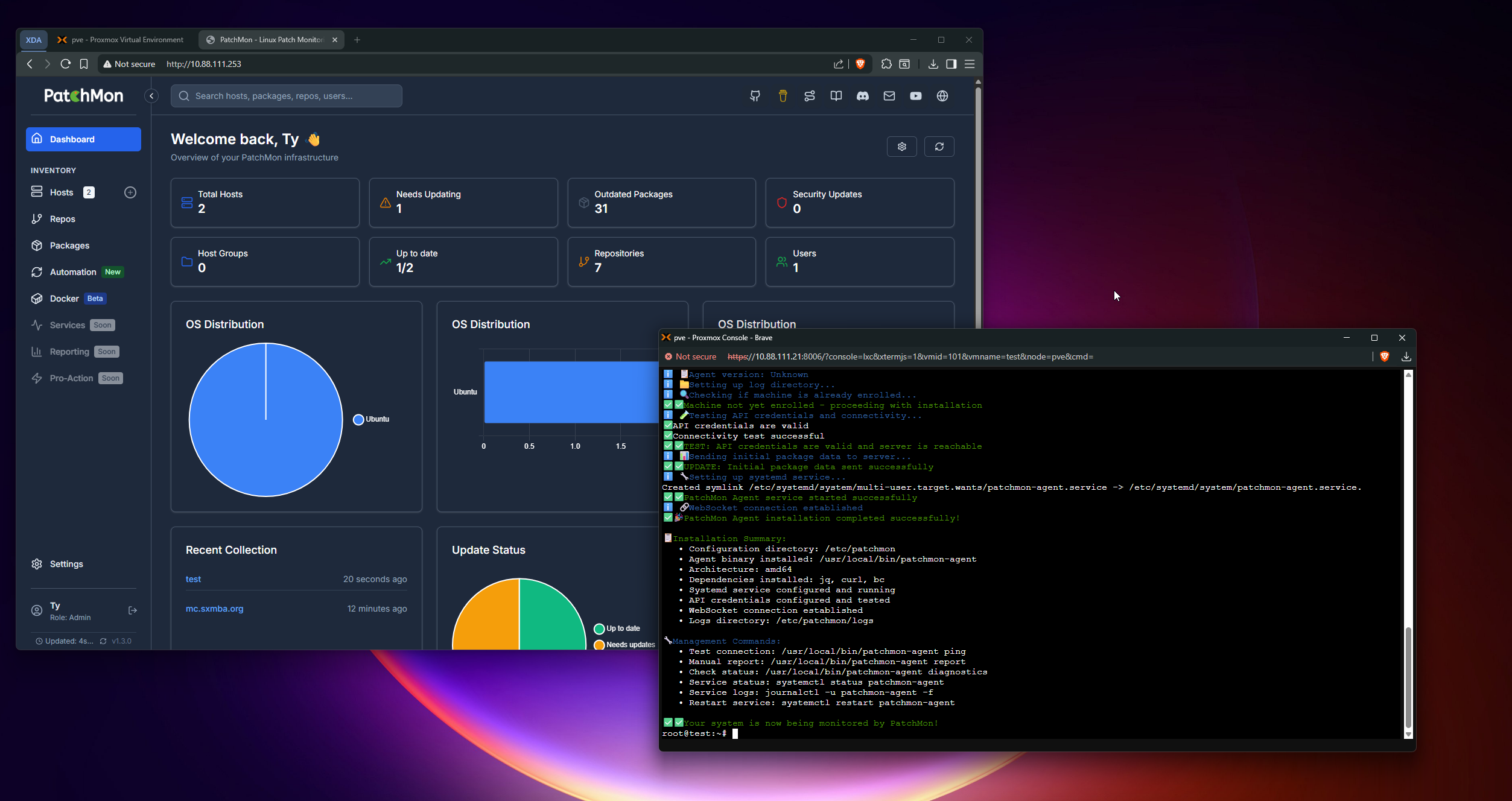Switch to the pve Proxmox browser tab
The height and width of the screenshot is (801, 1512).
pos(121,40)
